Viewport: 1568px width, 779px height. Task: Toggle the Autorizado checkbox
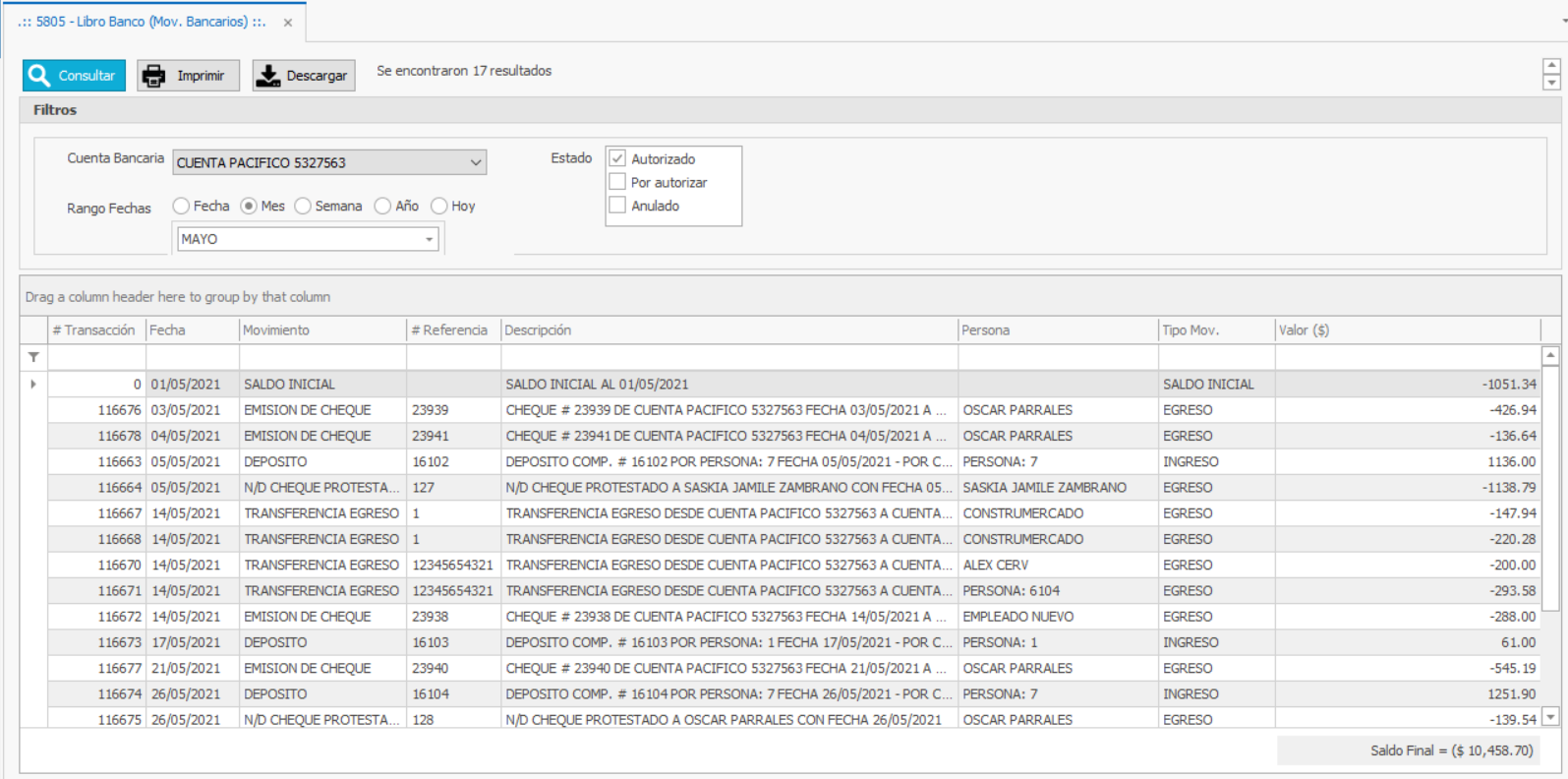pyautogui.click(x=617, y=158)
